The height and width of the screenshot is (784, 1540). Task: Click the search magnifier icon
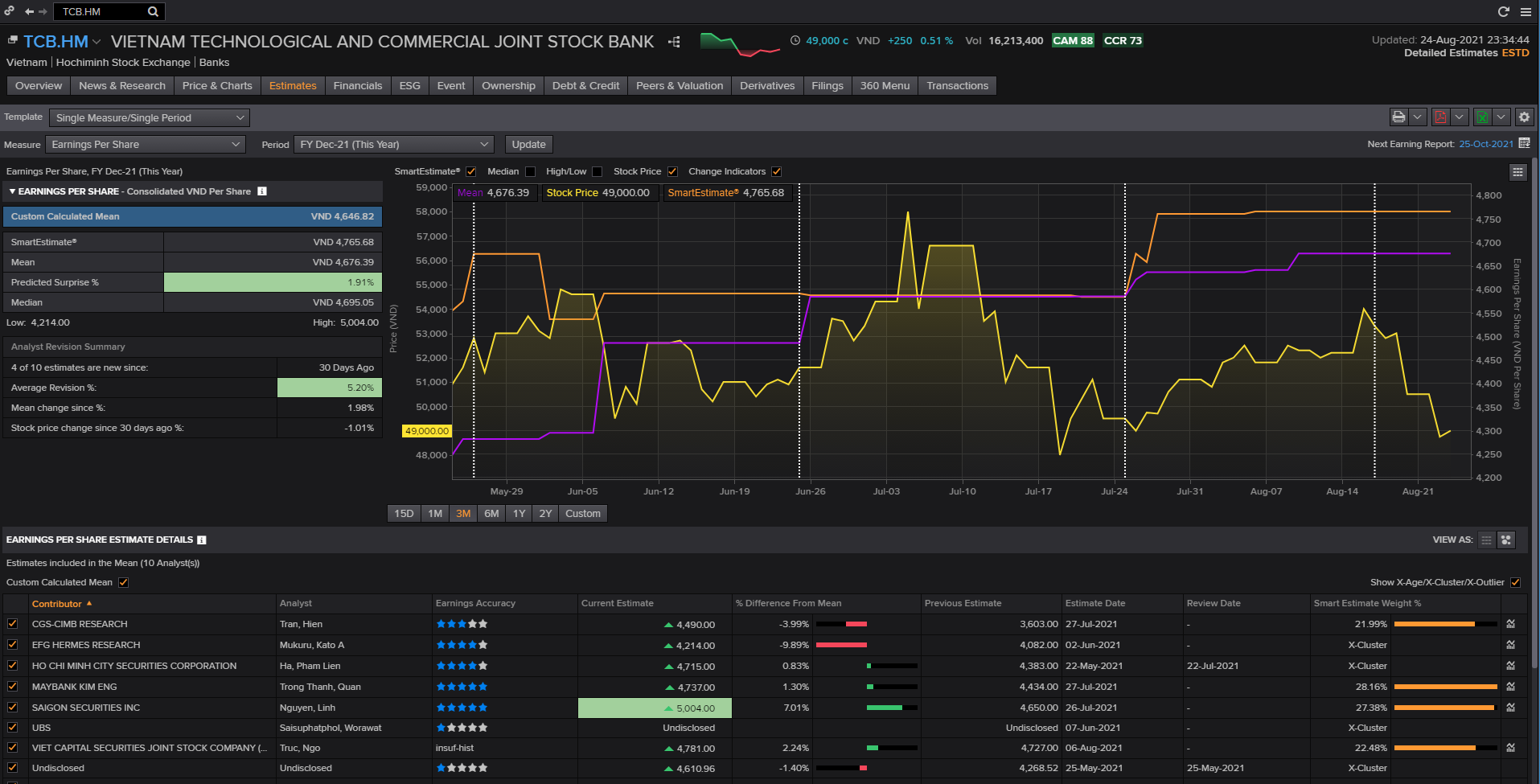(153, 11)
